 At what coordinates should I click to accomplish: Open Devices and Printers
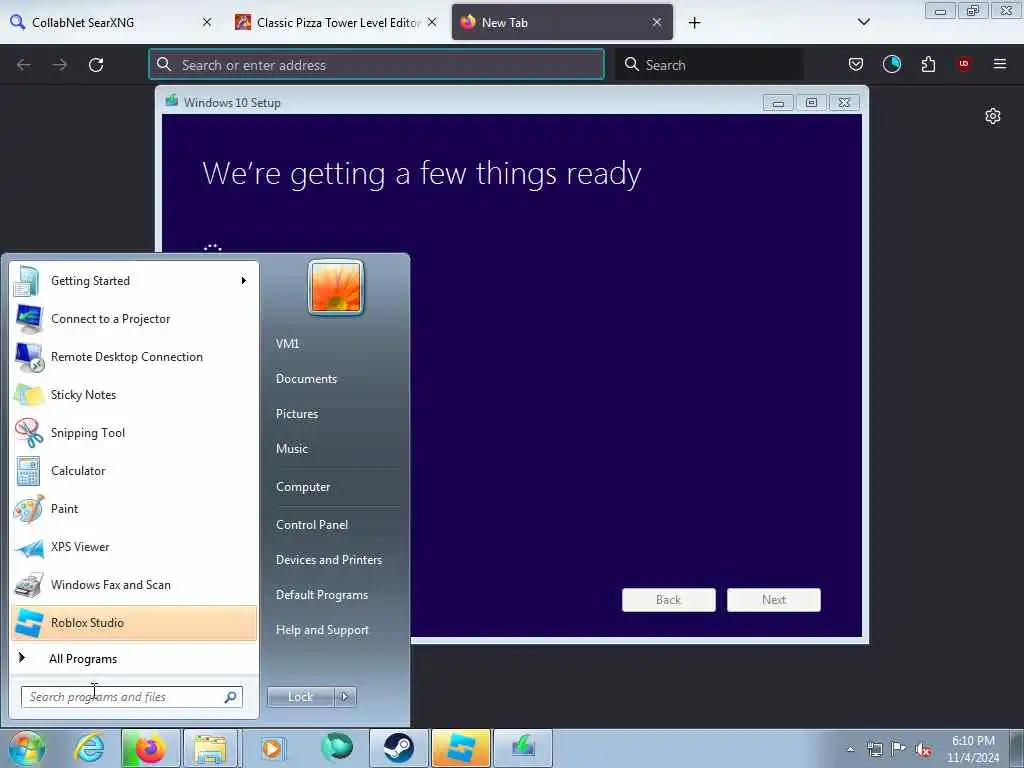coord(328,560)
